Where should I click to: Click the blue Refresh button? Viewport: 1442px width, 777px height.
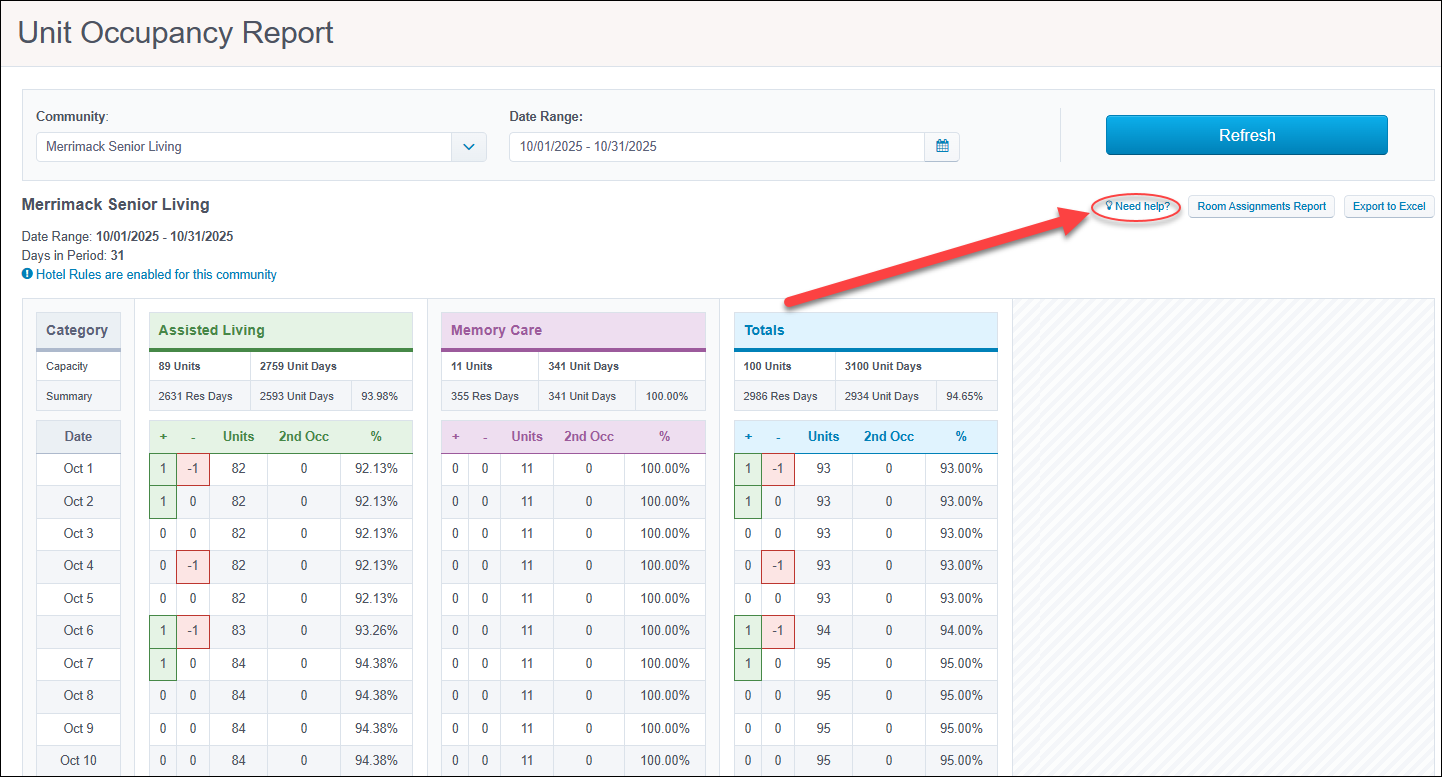(1247, 135)
